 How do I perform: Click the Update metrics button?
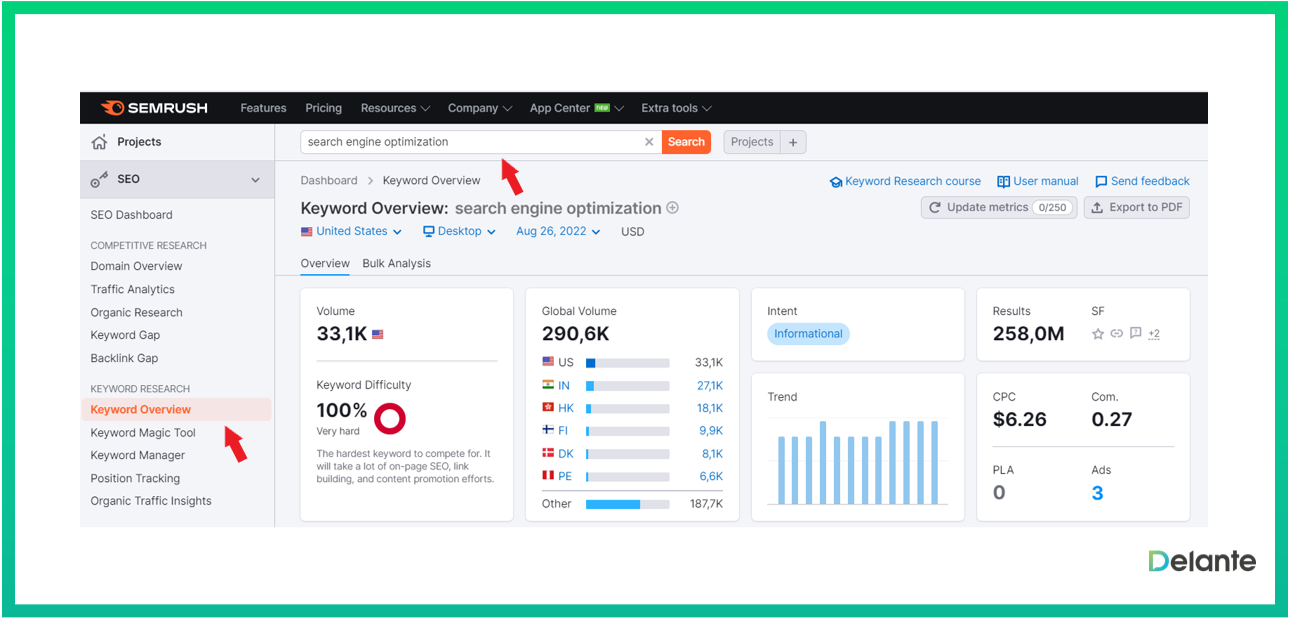pos(999,207)
